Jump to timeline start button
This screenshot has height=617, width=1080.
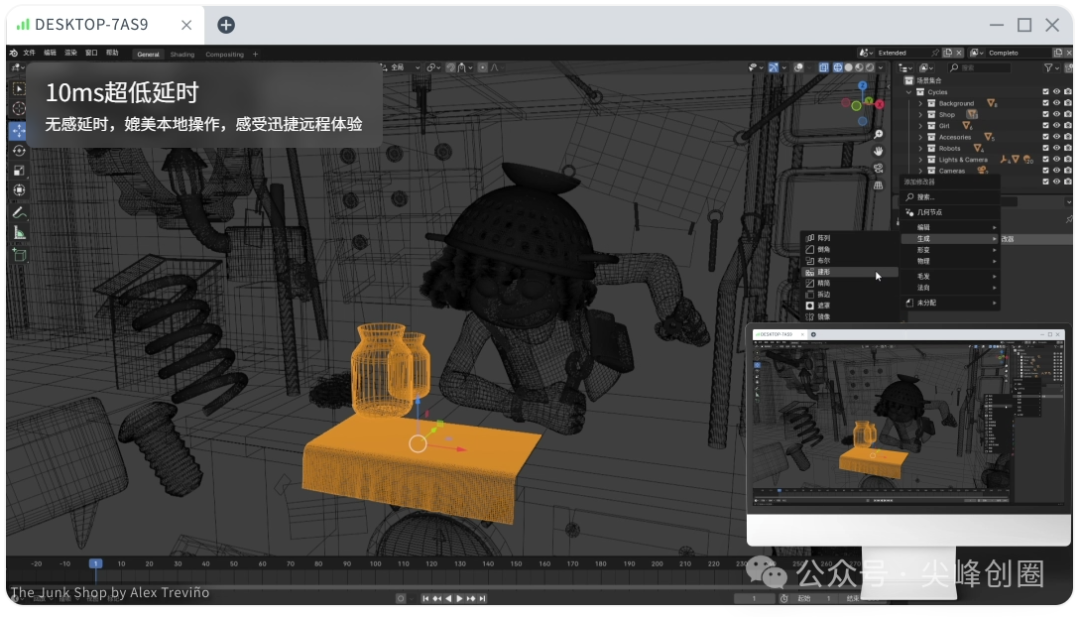[426, 598]
